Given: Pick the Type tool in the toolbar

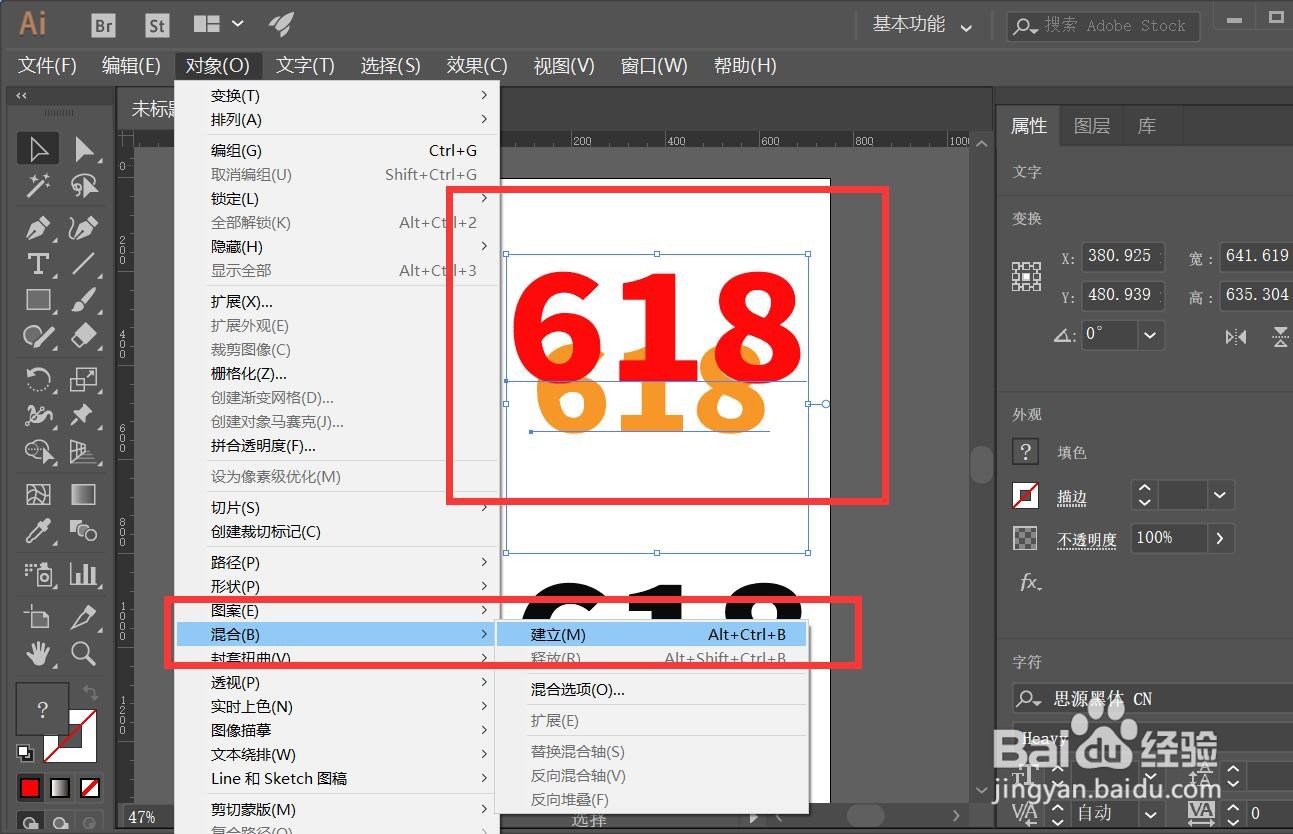Looking at the screenshot, I should coord(38,264).
